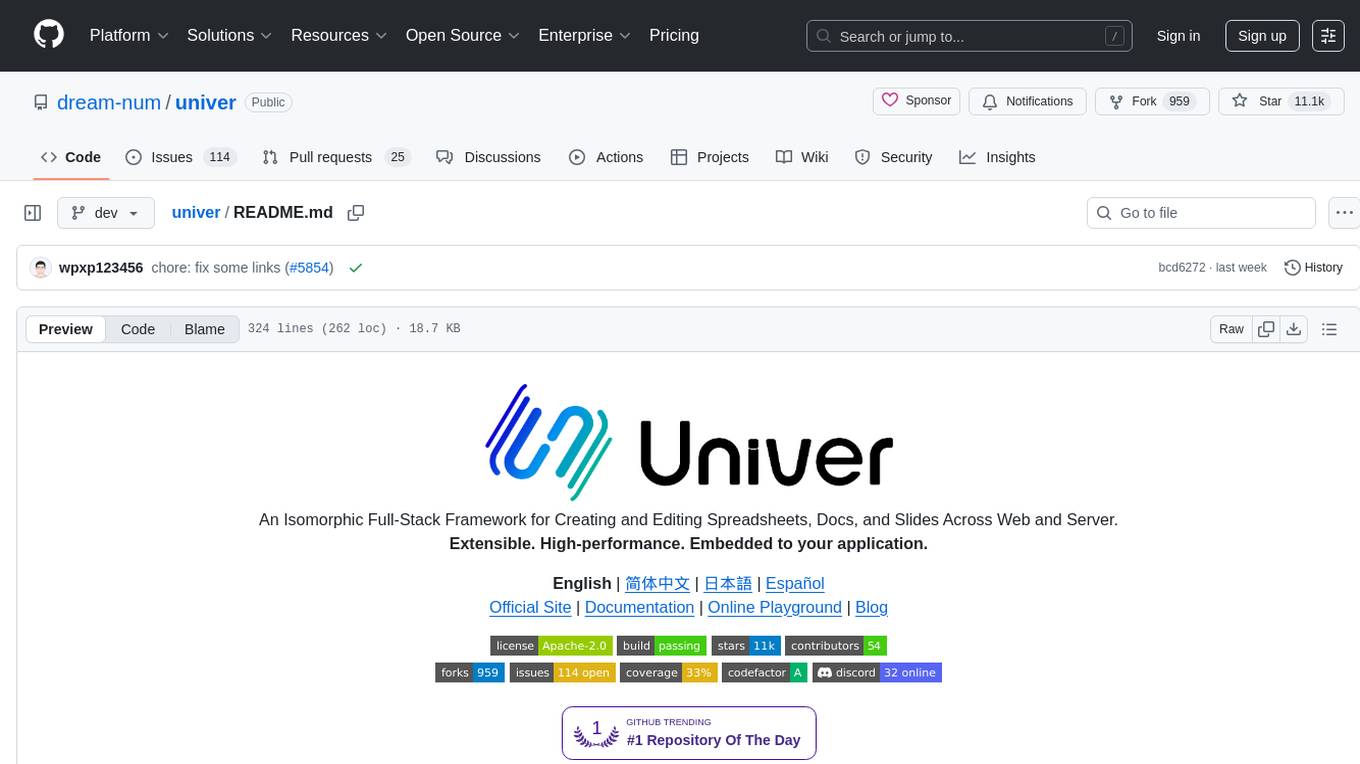Open the Pull requests tab
The width and height of the screenshot is (1360, 764).
(x=336, y=157)
